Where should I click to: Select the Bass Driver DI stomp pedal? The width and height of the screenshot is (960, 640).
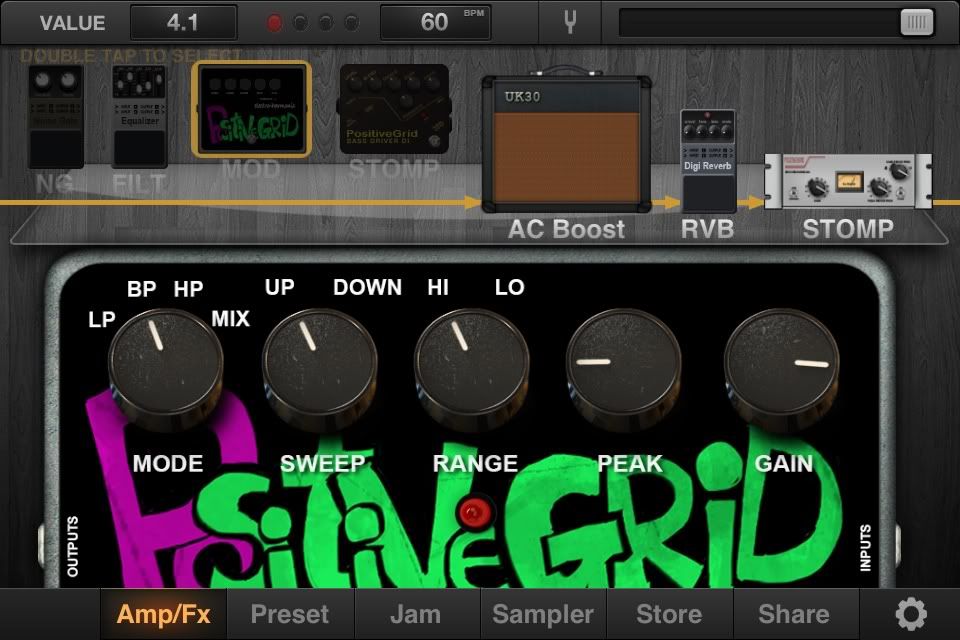(395, 109)
